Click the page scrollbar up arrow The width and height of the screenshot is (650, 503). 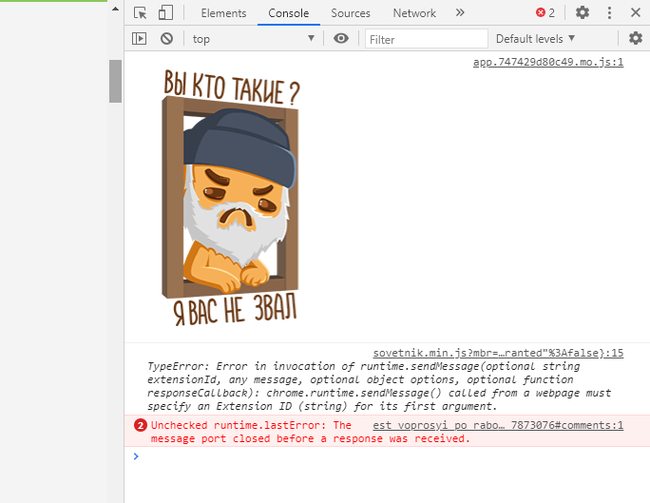tap(115, 9)
